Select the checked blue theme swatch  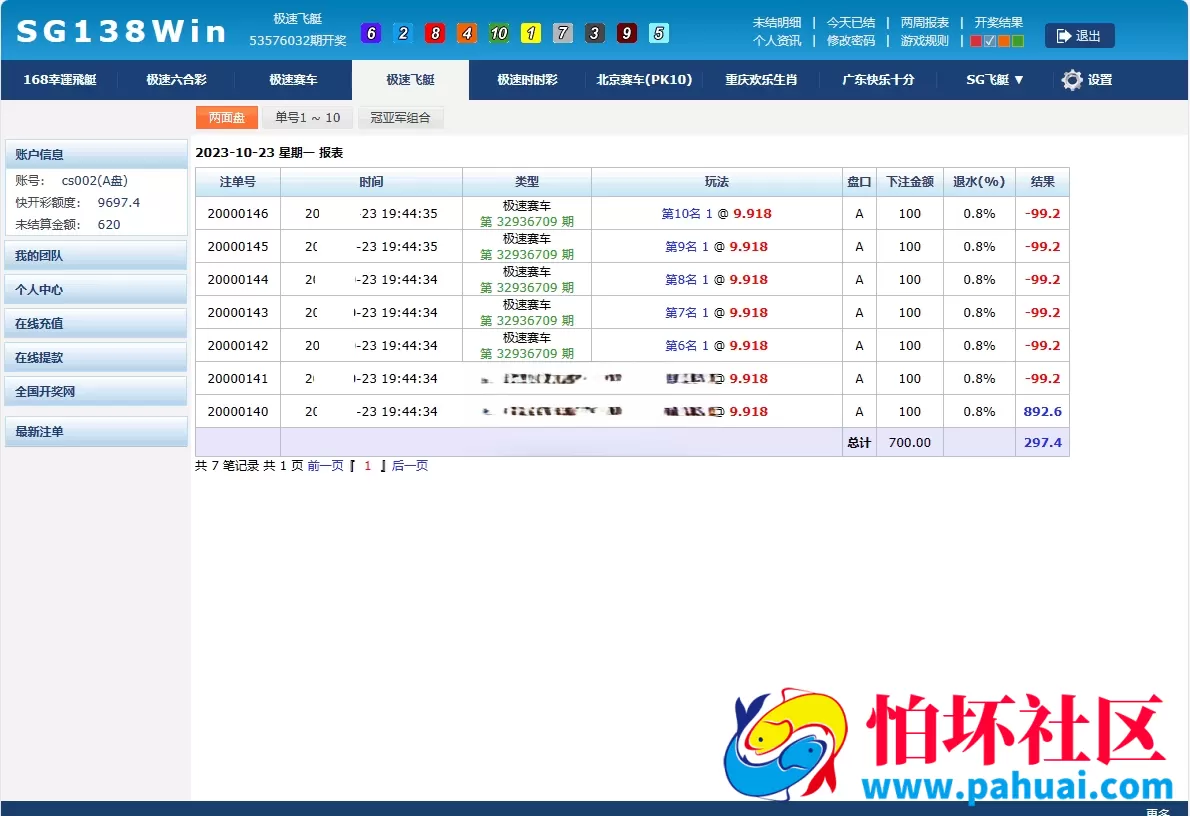[x=990, y=41]
